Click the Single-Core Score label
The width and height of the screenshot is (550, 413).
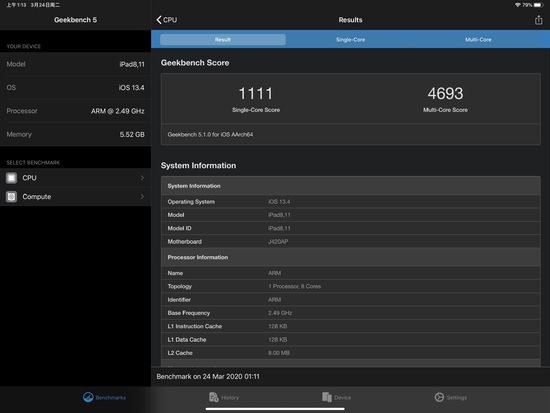(x=256, y=110)
